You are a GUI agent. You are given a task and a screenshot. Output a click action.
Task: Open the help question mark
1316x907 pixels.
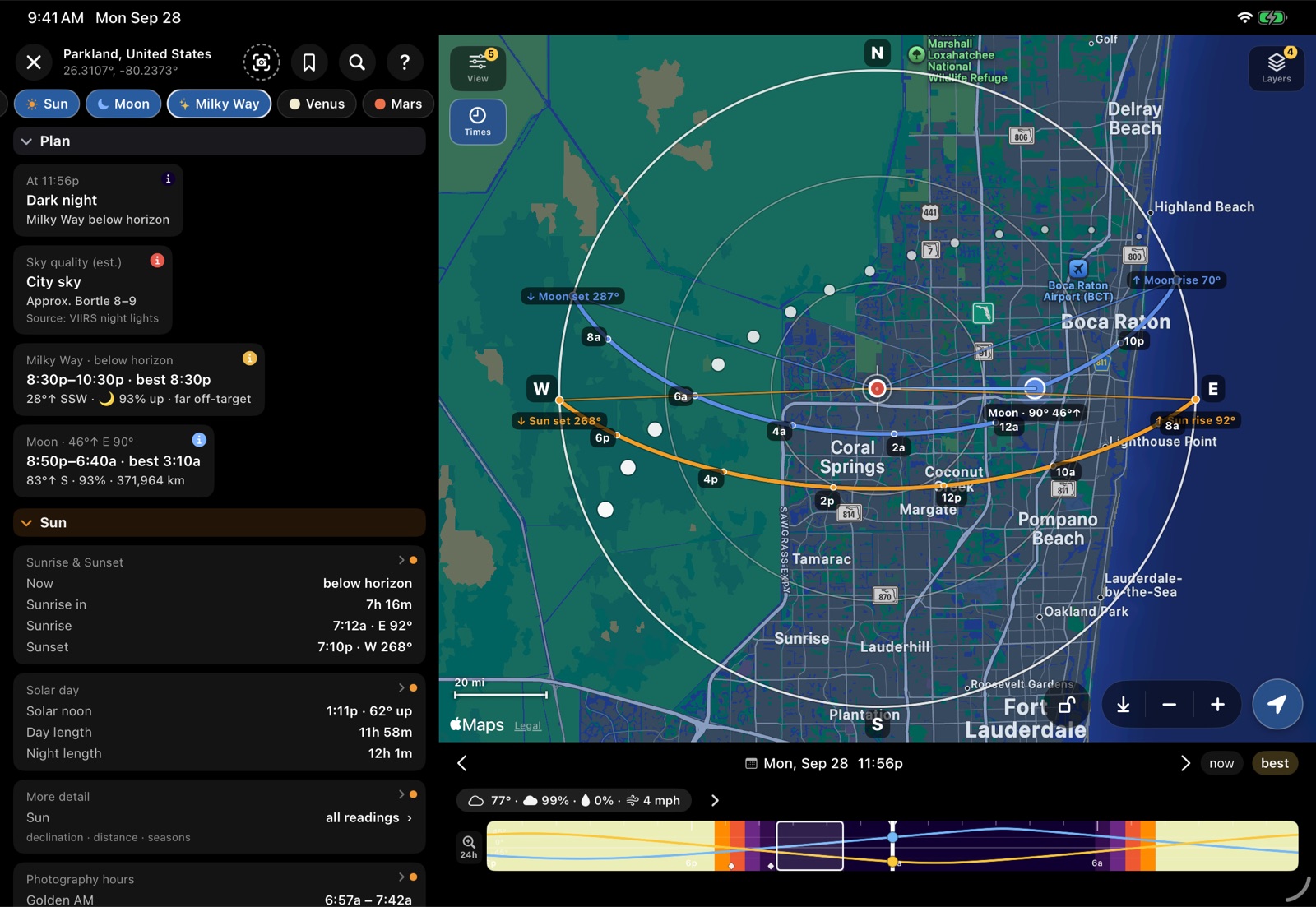[x=405, y=62]
